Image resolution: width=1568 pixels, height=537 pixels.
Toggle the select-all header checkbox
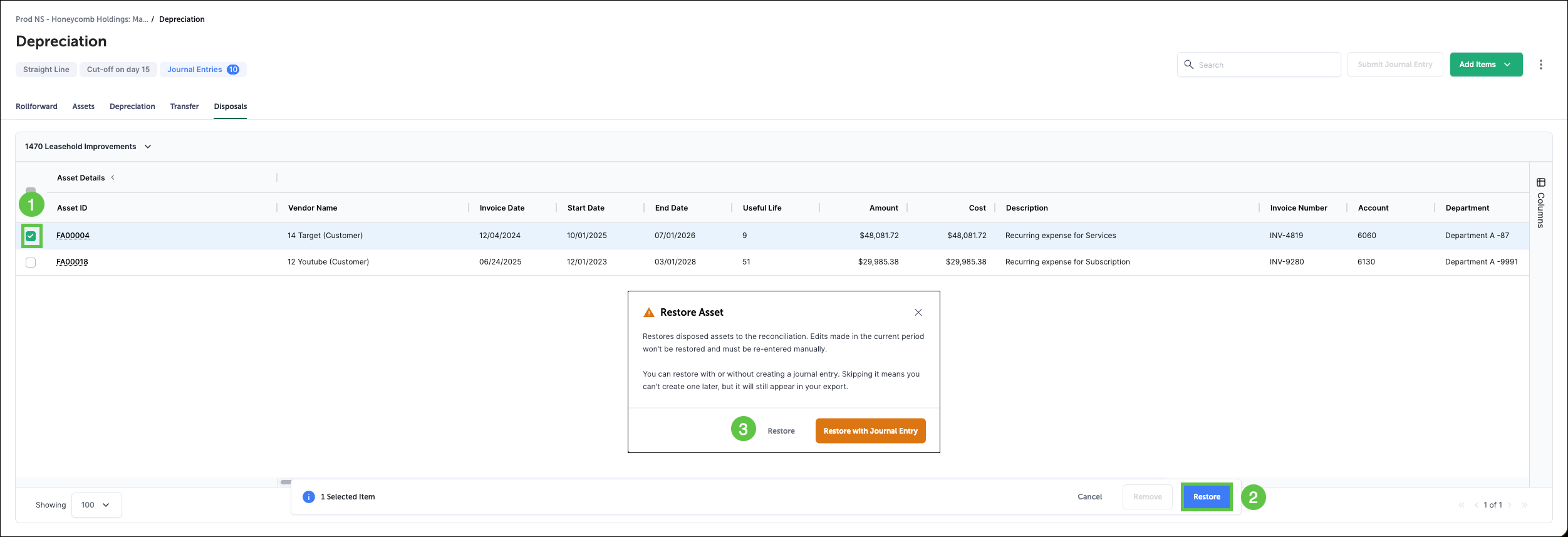(31, 190)
